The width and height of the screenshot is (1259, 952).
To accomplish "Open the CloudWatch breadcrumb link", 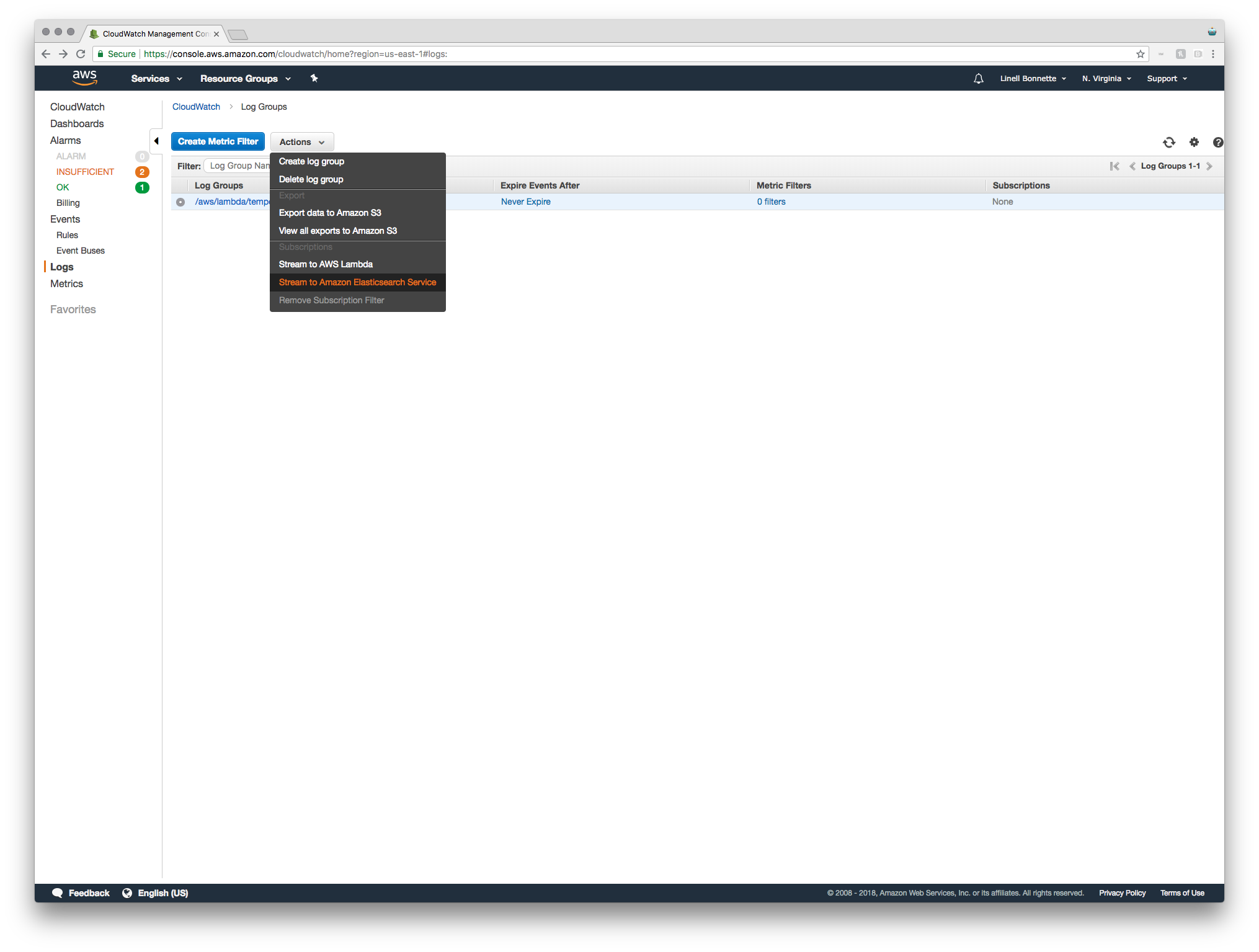I will pyautogui.click(x=196, y=107).
